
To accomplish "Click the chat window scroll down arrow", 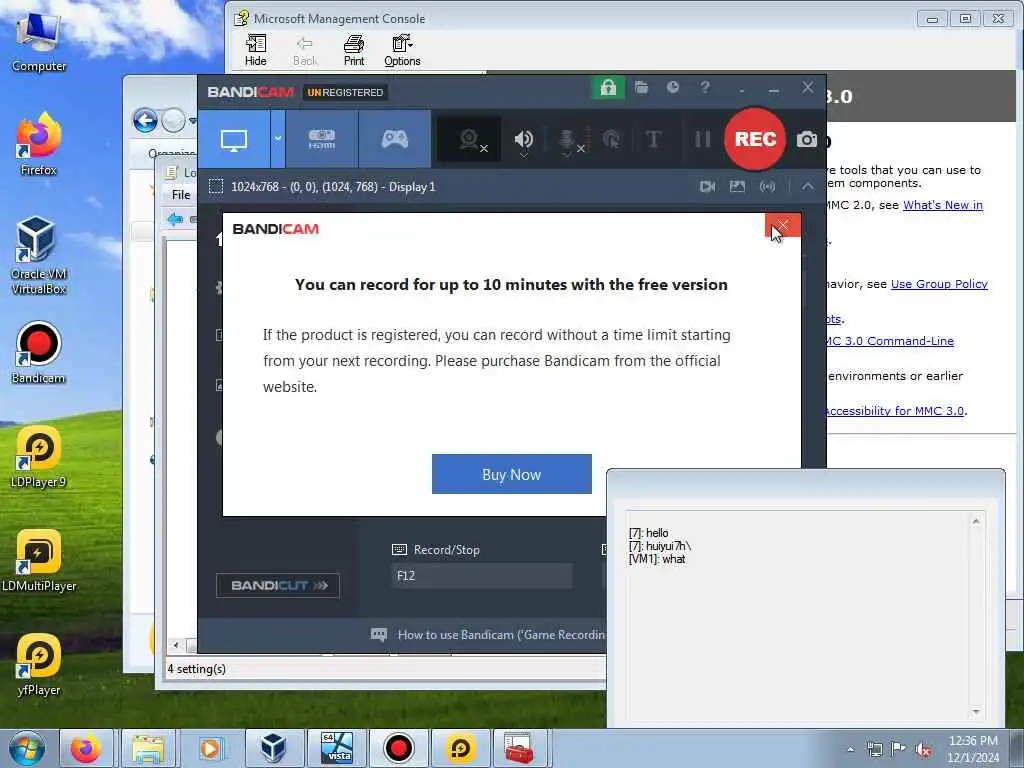I will click(x=976, y=711).
